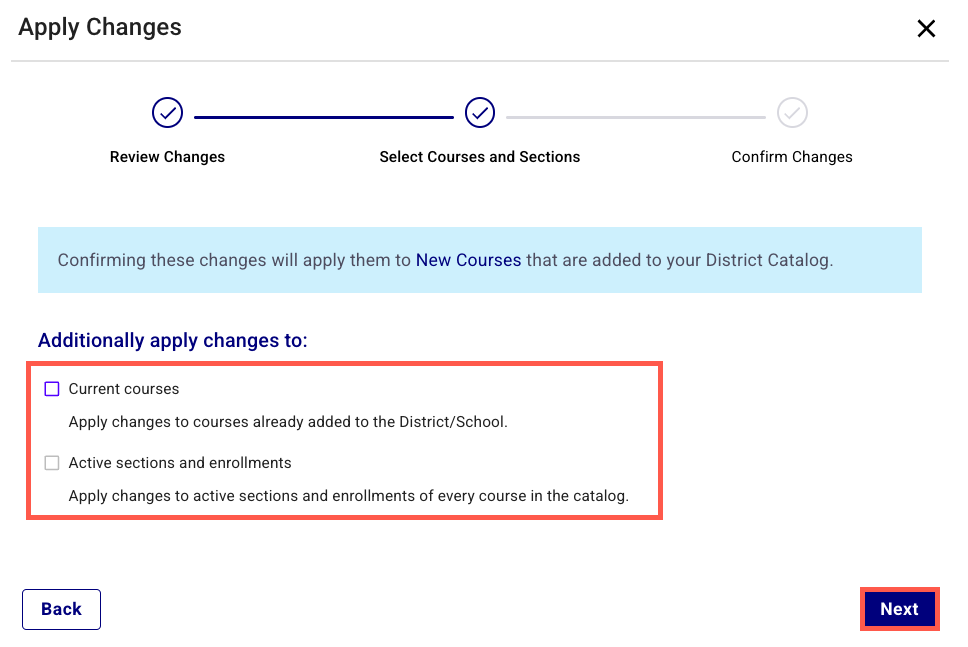Click the Additionally apply changes to heading
968x647 pixels.
coord(173,340)
